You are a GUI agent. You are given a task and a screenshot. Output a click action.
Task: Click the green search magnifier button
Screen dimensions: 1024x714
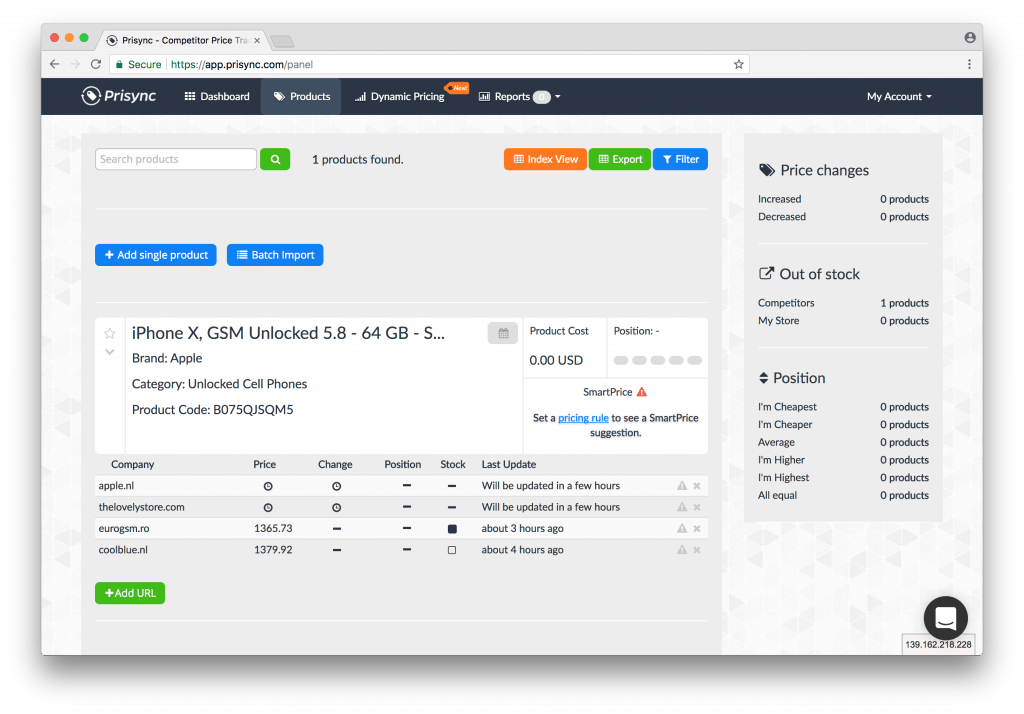tap(275, 159)
